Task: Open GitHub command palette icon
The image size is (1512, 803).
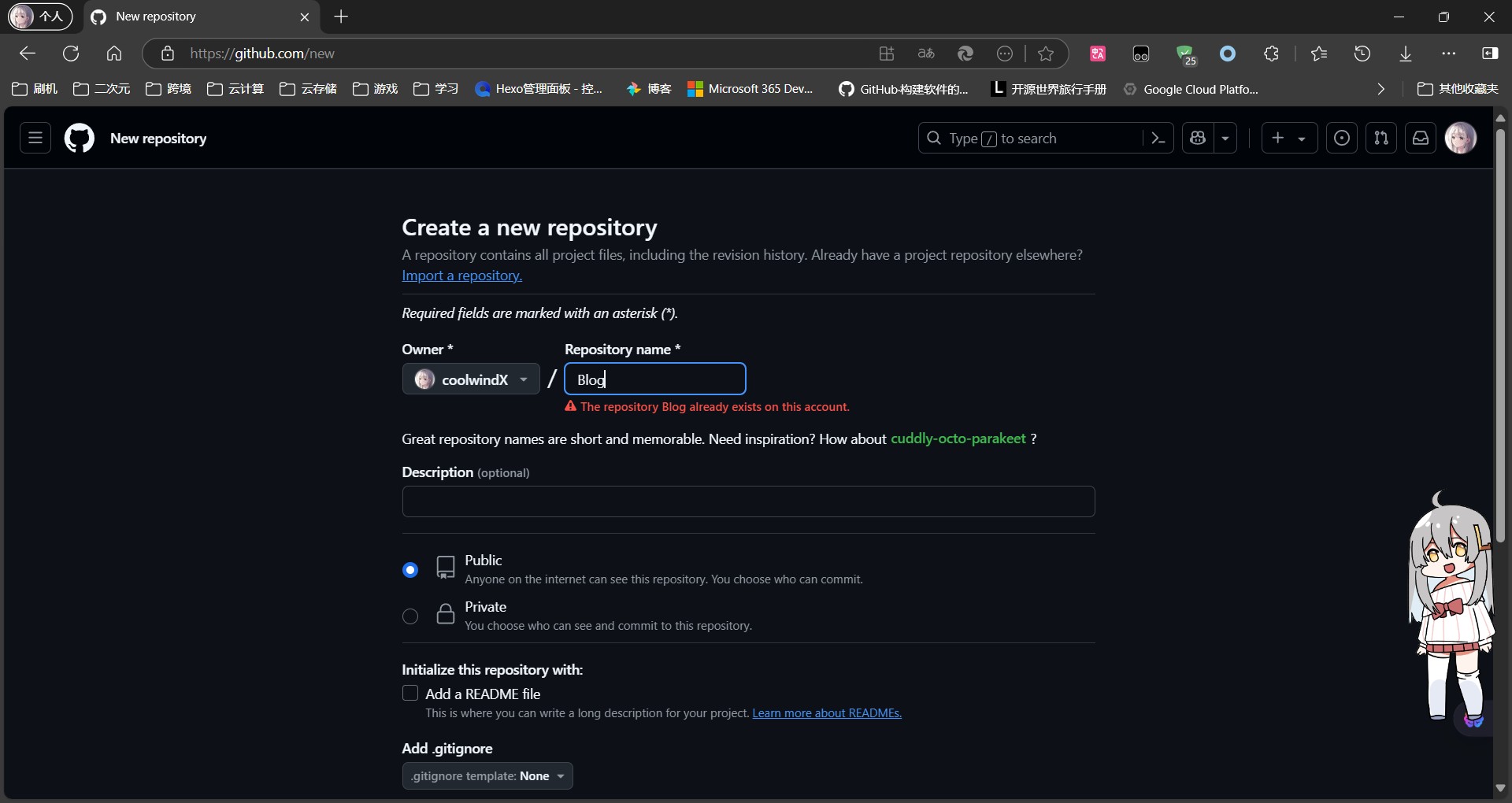Action: coord(1158,139)
